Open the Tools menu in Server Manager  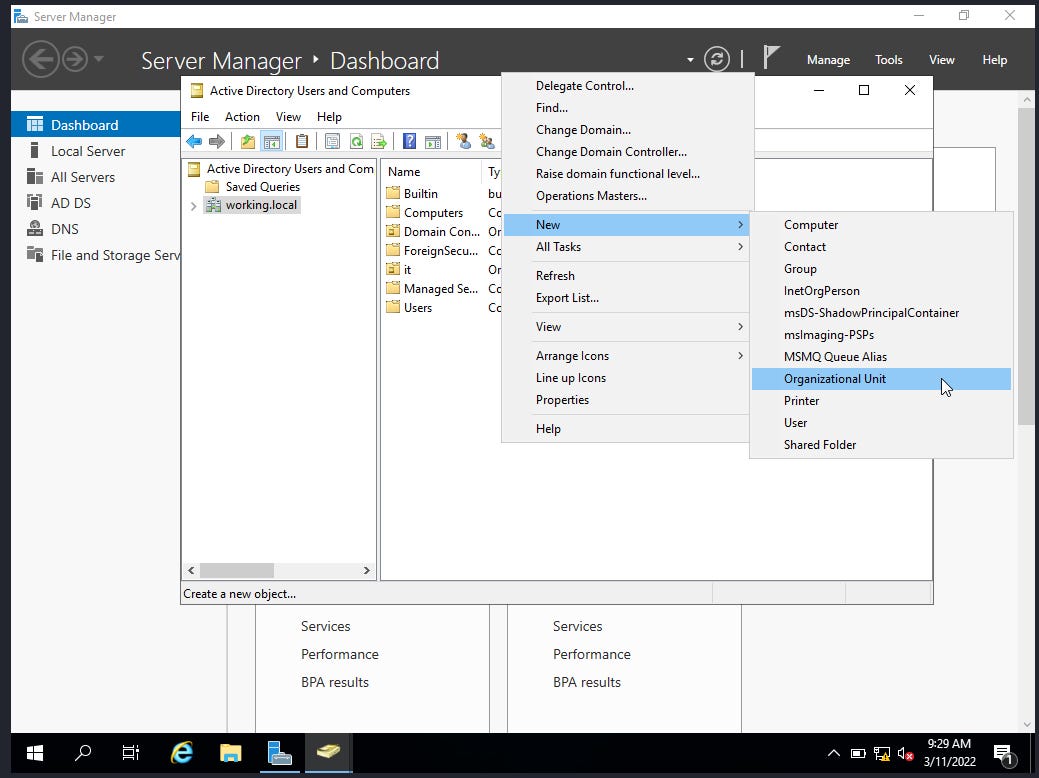coord(889,60)
